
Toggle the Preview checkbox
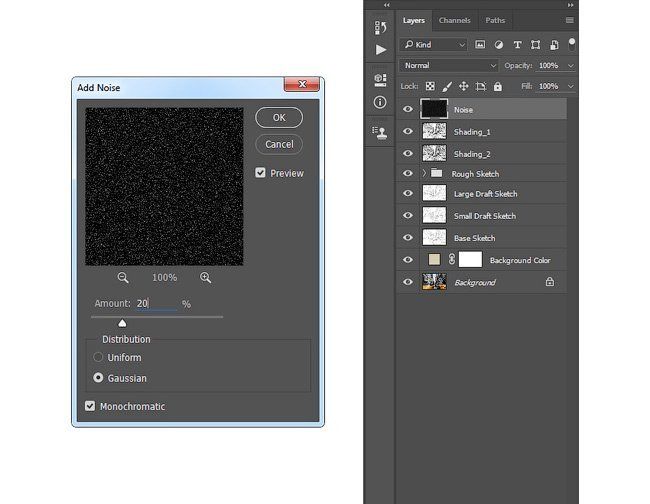pos(260,172)
